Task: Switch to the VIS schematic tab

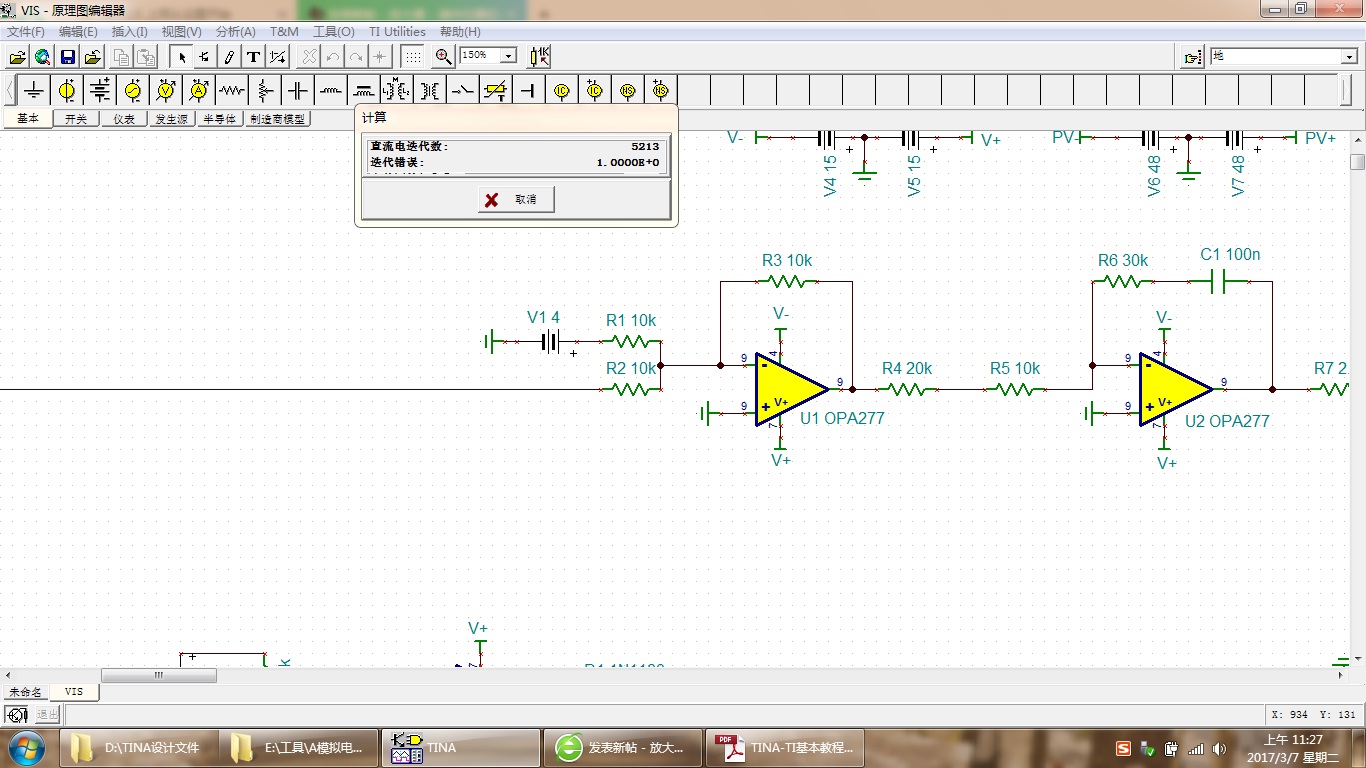Action: 74,691
